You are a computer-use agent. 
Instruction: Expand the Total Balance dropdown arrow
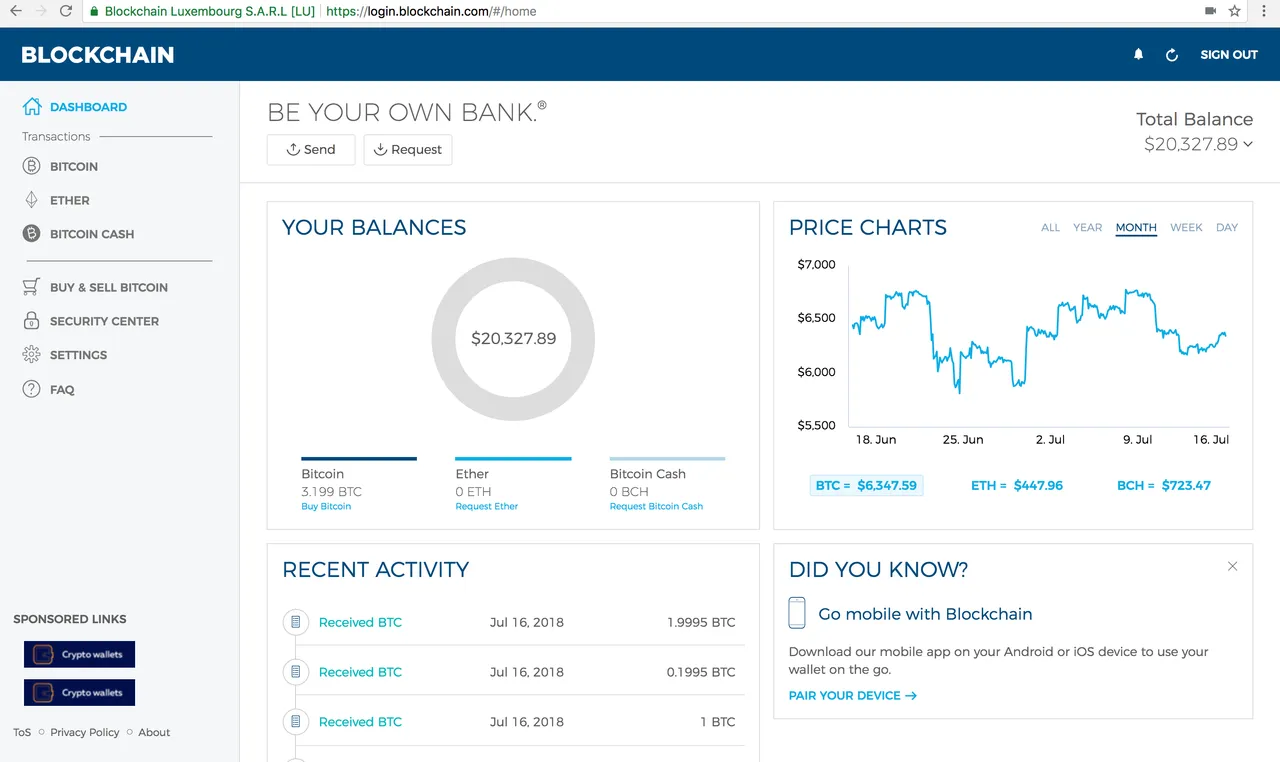1247,145
